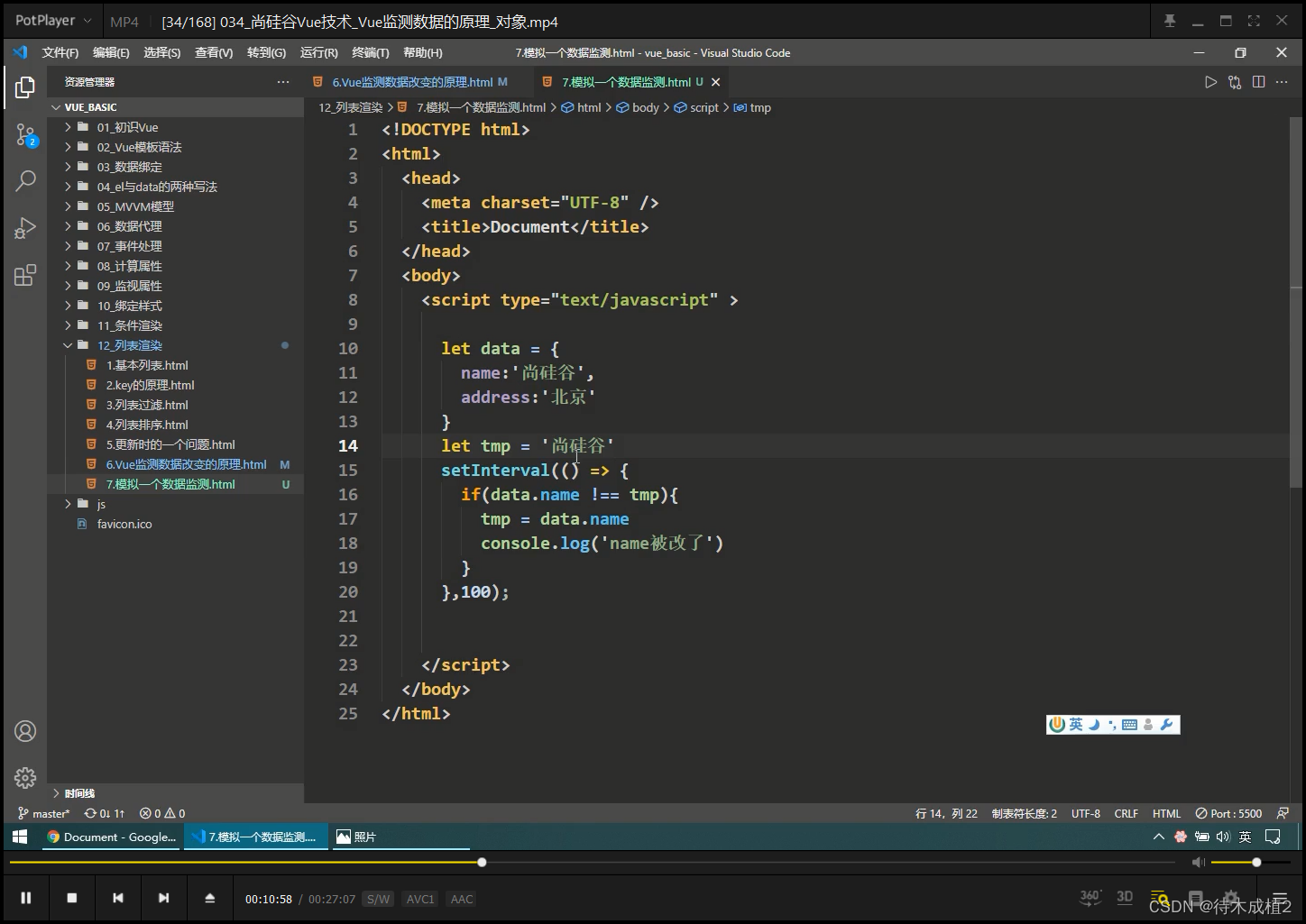The height and width of the screenshot is (924, 1306).
Task: Open Accounts icon in activity bar
Action: pyautogui.click(x=25, y=731)
